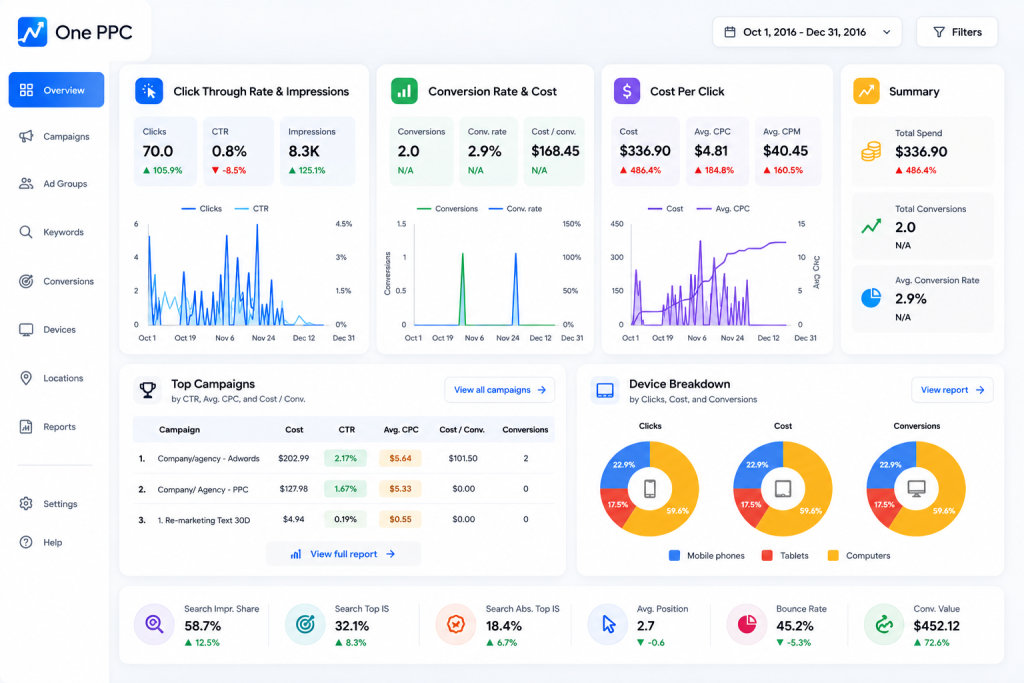Click the Top Campaigns trophy icon
The width and height of the screenshot is (1024, 683).
[x=148, y=390]
